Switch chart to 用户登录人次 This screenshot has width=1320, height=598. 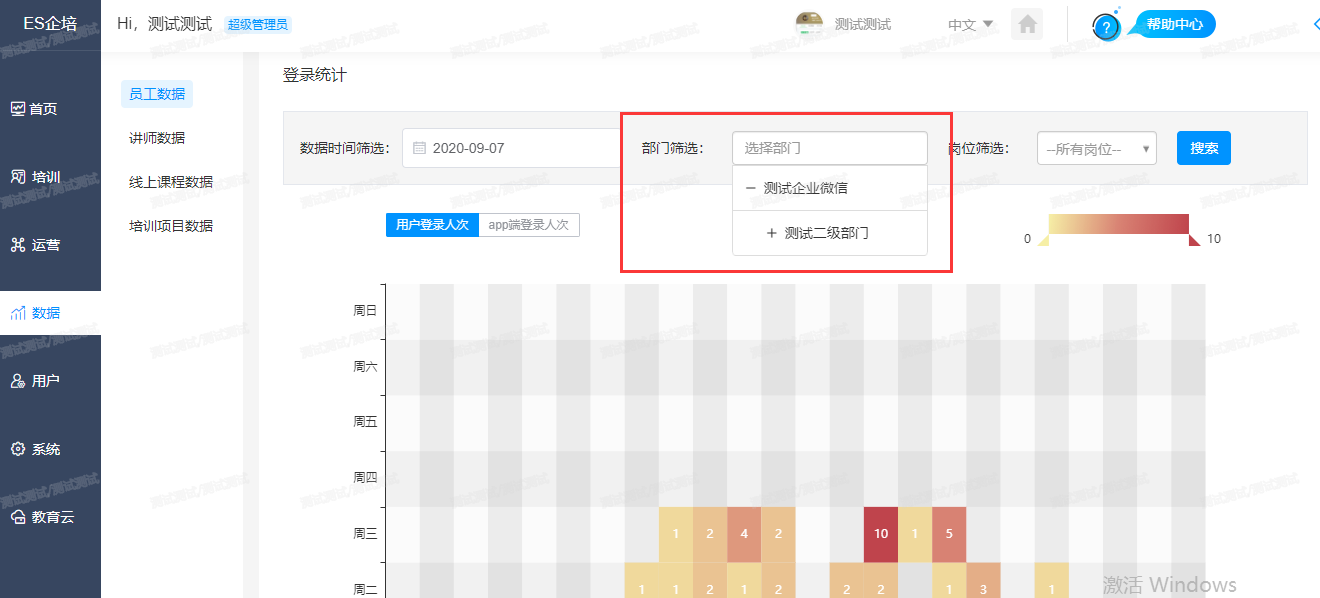coord(432,225)
